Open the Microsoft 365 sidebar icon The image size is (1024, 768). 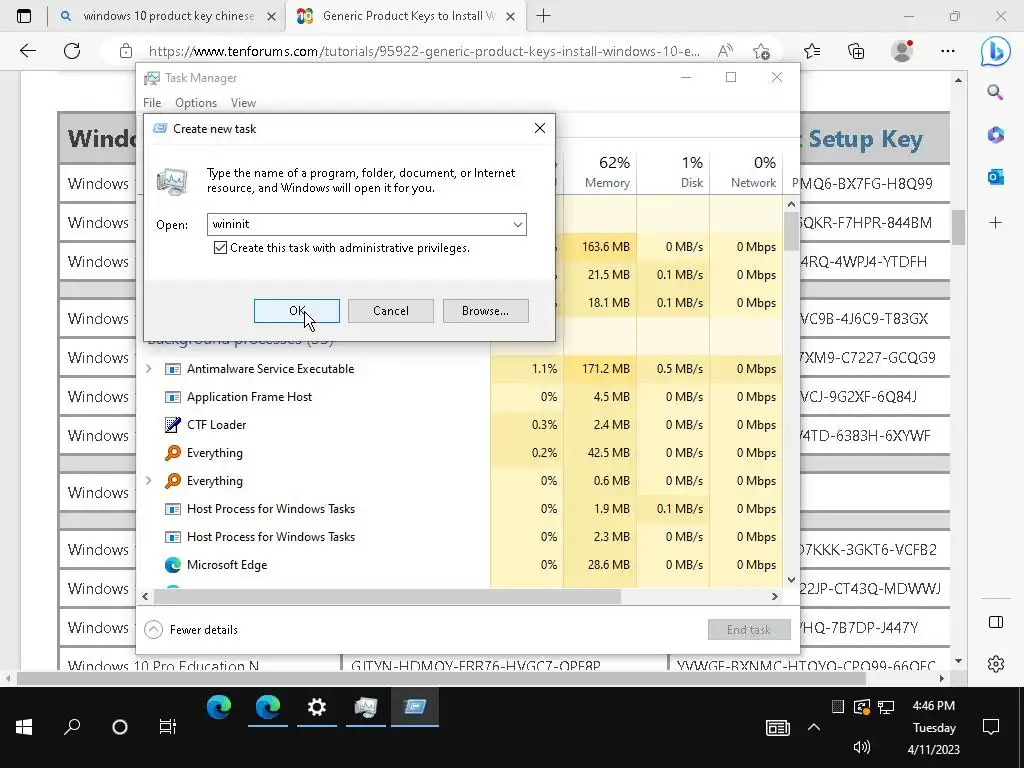[995, 135]
